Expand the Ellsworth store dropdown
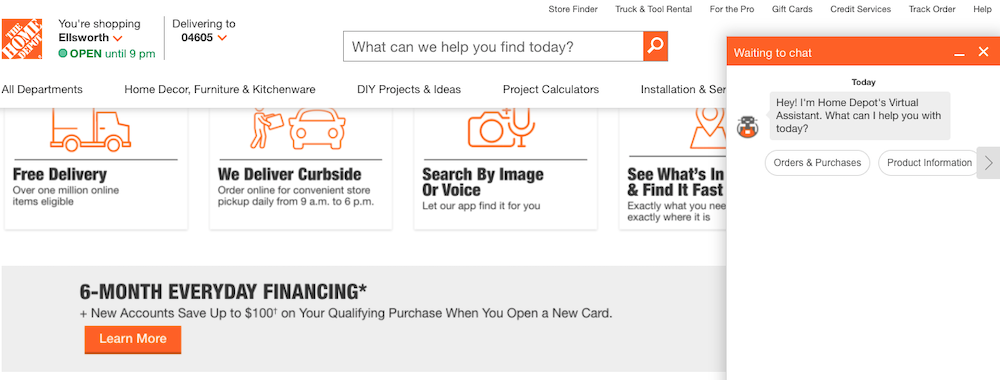 117,38
